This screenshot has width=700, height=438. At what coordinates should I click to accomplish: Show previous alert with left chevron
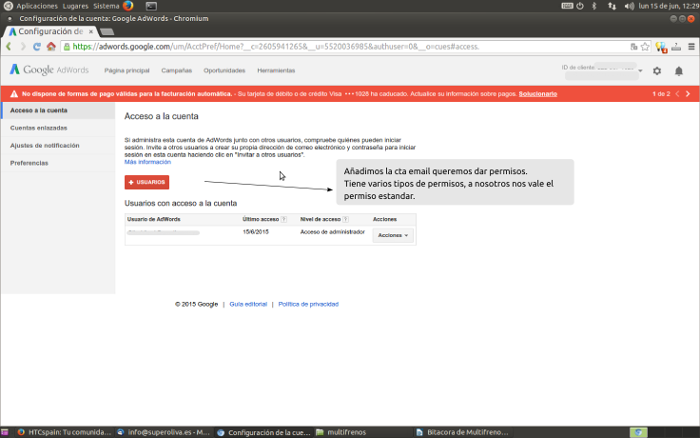677,94
